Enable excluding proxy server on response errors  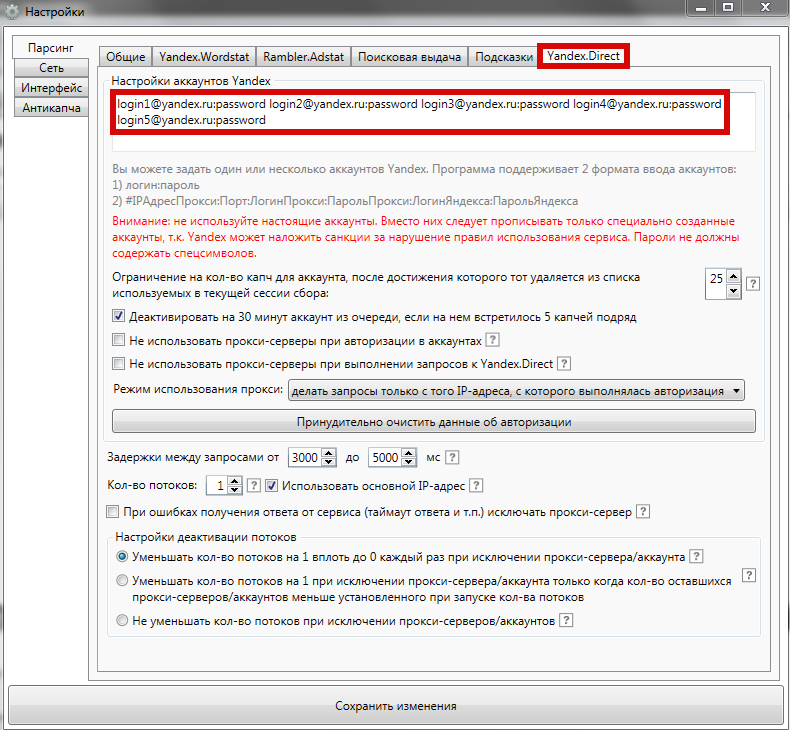click(112, 511)
